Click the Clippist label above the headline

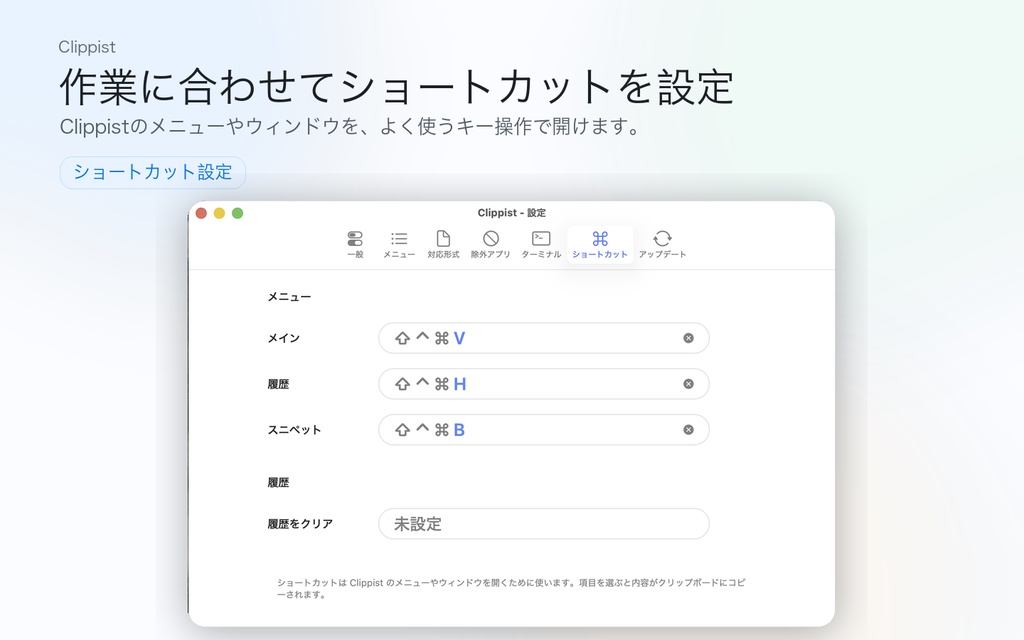coord(87,47)
